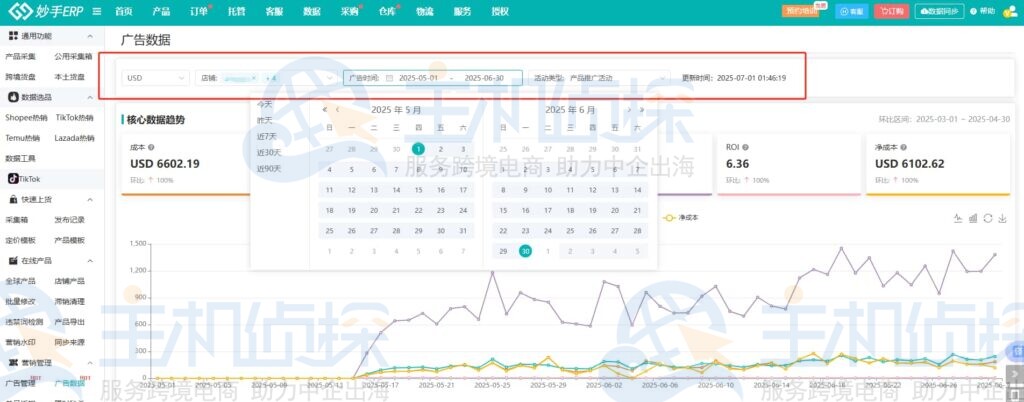Open TikTok热销 in sidebar
Image resolution: width=1024 pixels, height=402 pixels.
pyautogui.click(x=74, y=118)
